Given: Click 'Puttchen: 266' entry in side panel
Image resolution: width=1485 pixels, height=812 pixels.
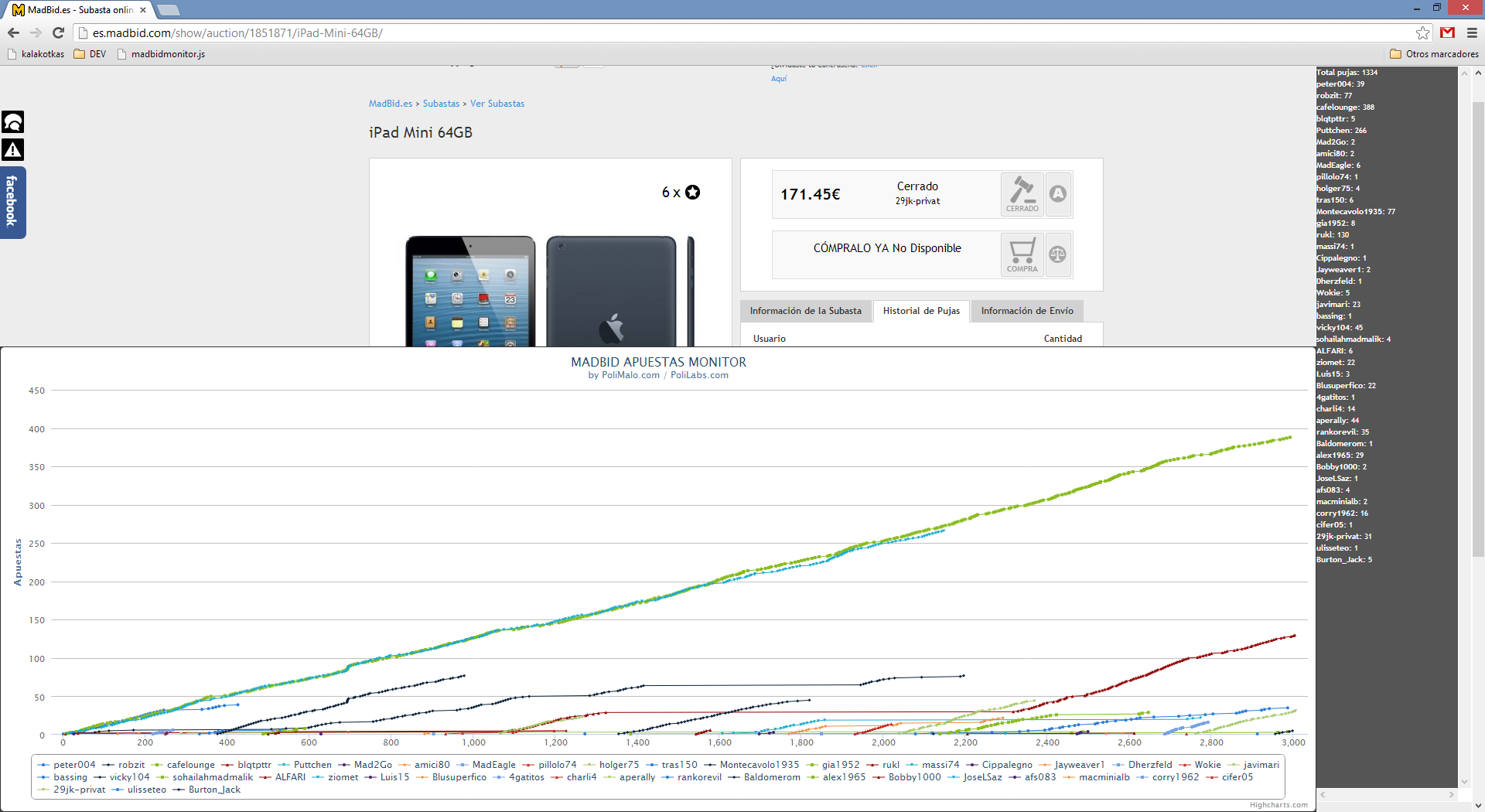Looking at the screenshot, I should click(1341, 131).
